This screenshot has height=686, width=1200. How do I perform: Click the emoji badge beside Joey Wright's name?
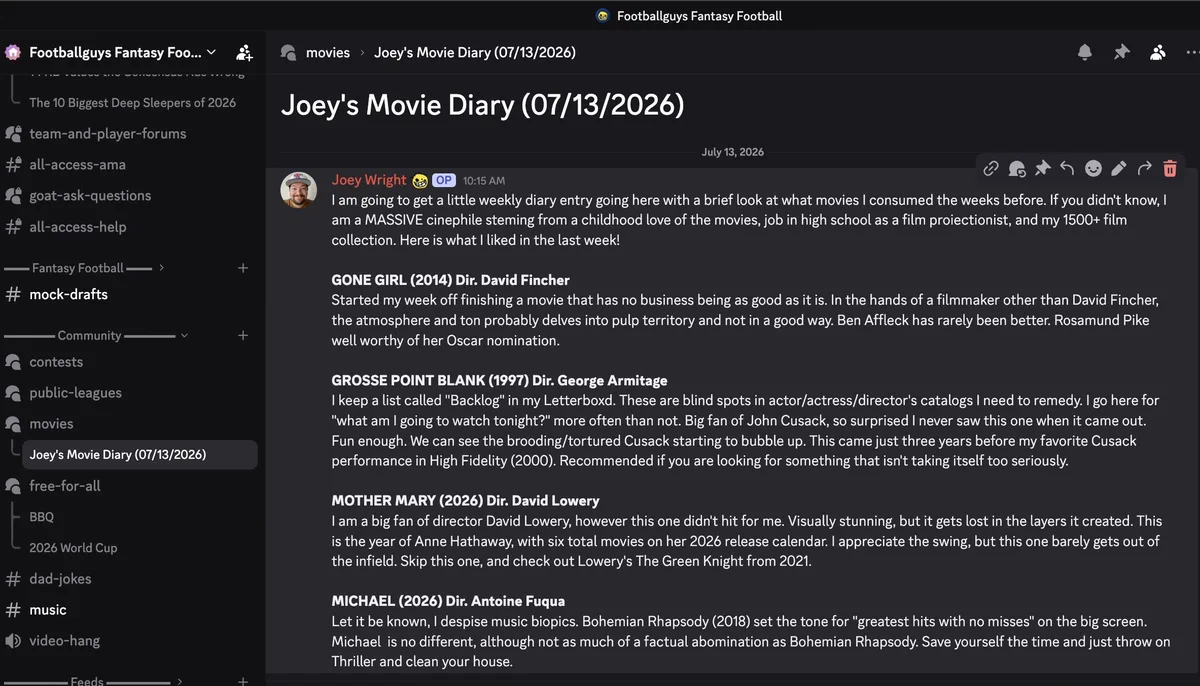click(419, 180)
